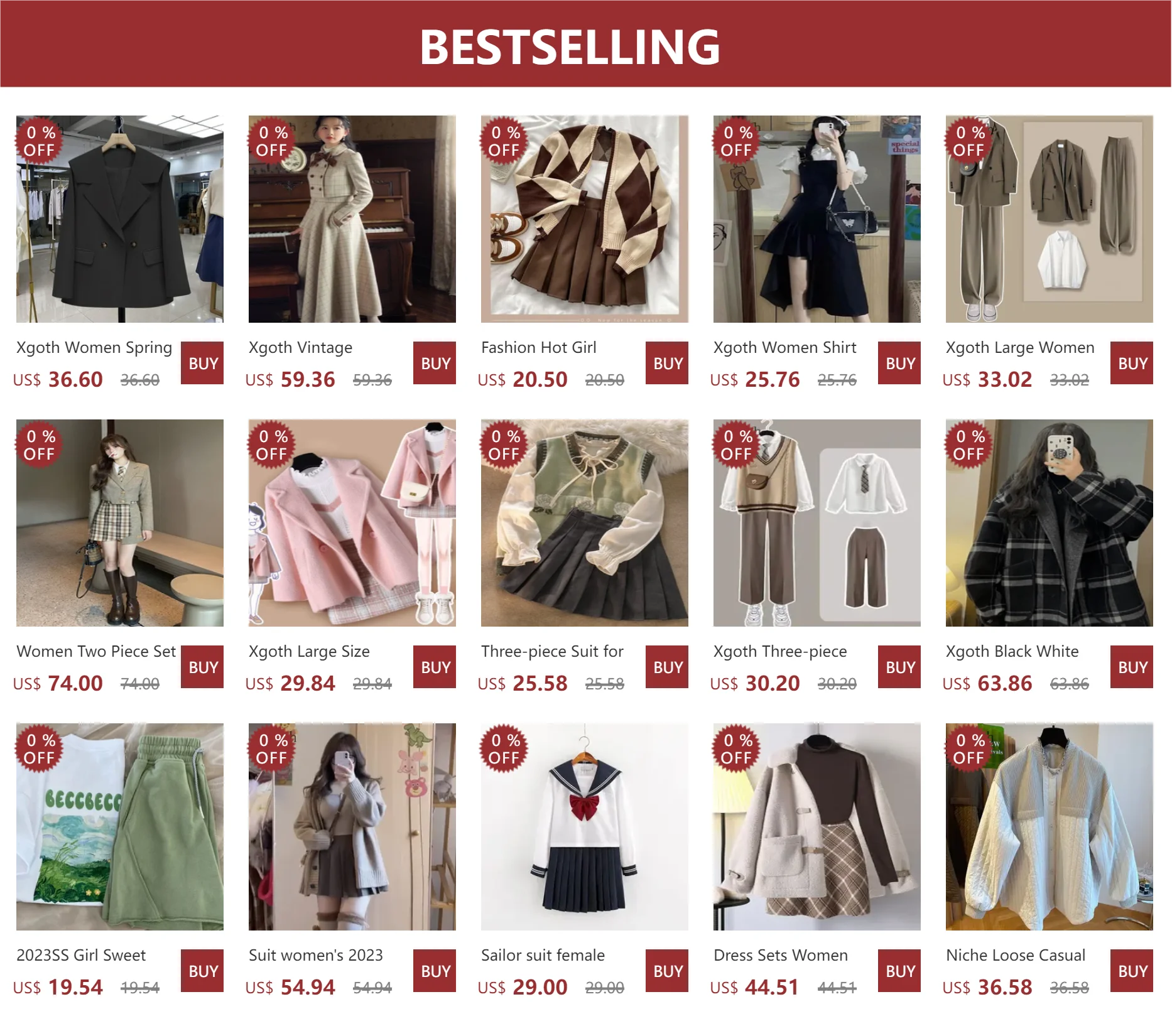Image resolution: width=1172 pixels, height=1036 pixels.
Task: Click the 0% OFF badge on Dress Sets Women
Action: (735, 749)
